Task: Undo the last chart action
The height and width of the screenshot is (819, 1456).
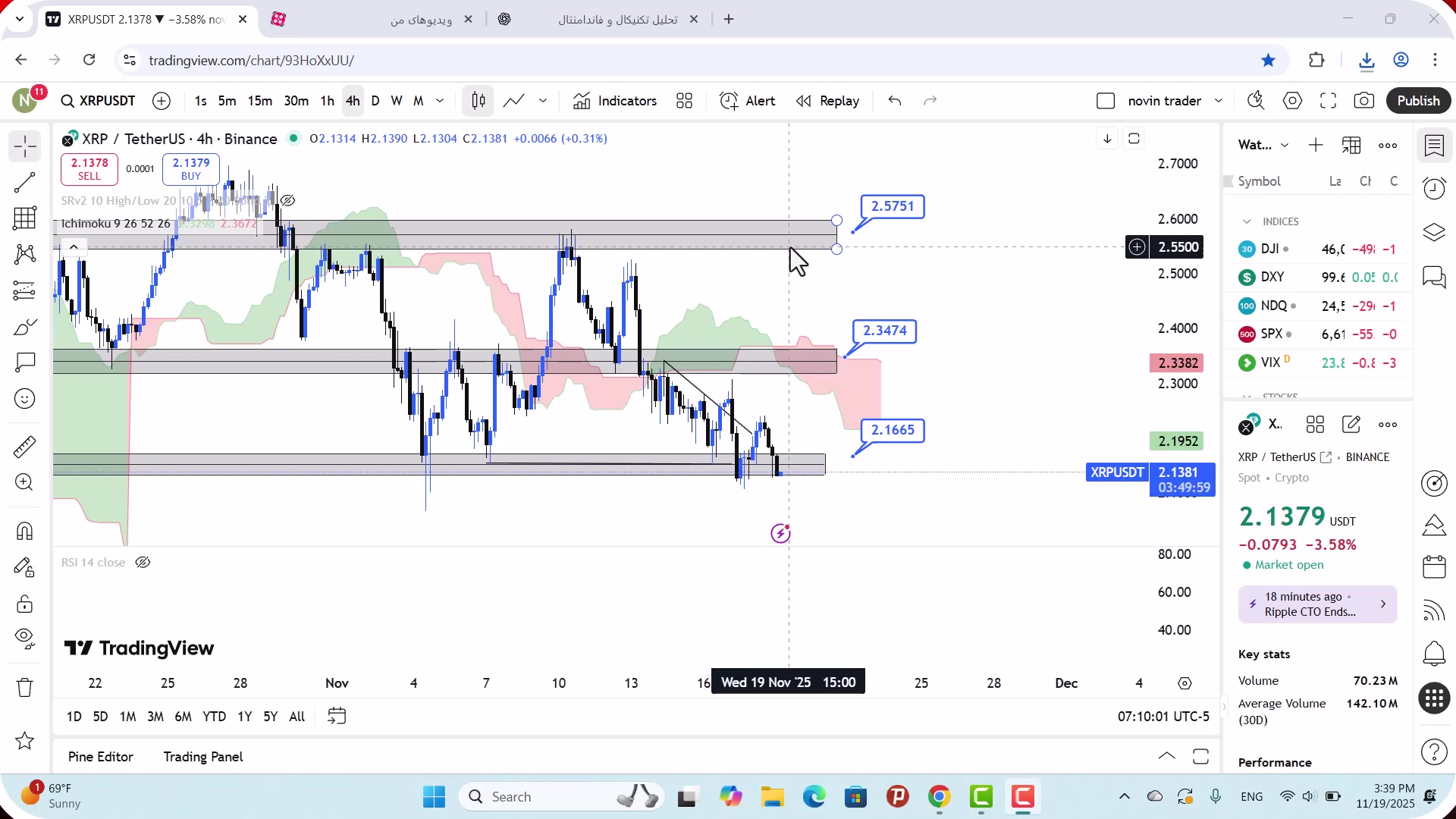Action: [895, 101]
